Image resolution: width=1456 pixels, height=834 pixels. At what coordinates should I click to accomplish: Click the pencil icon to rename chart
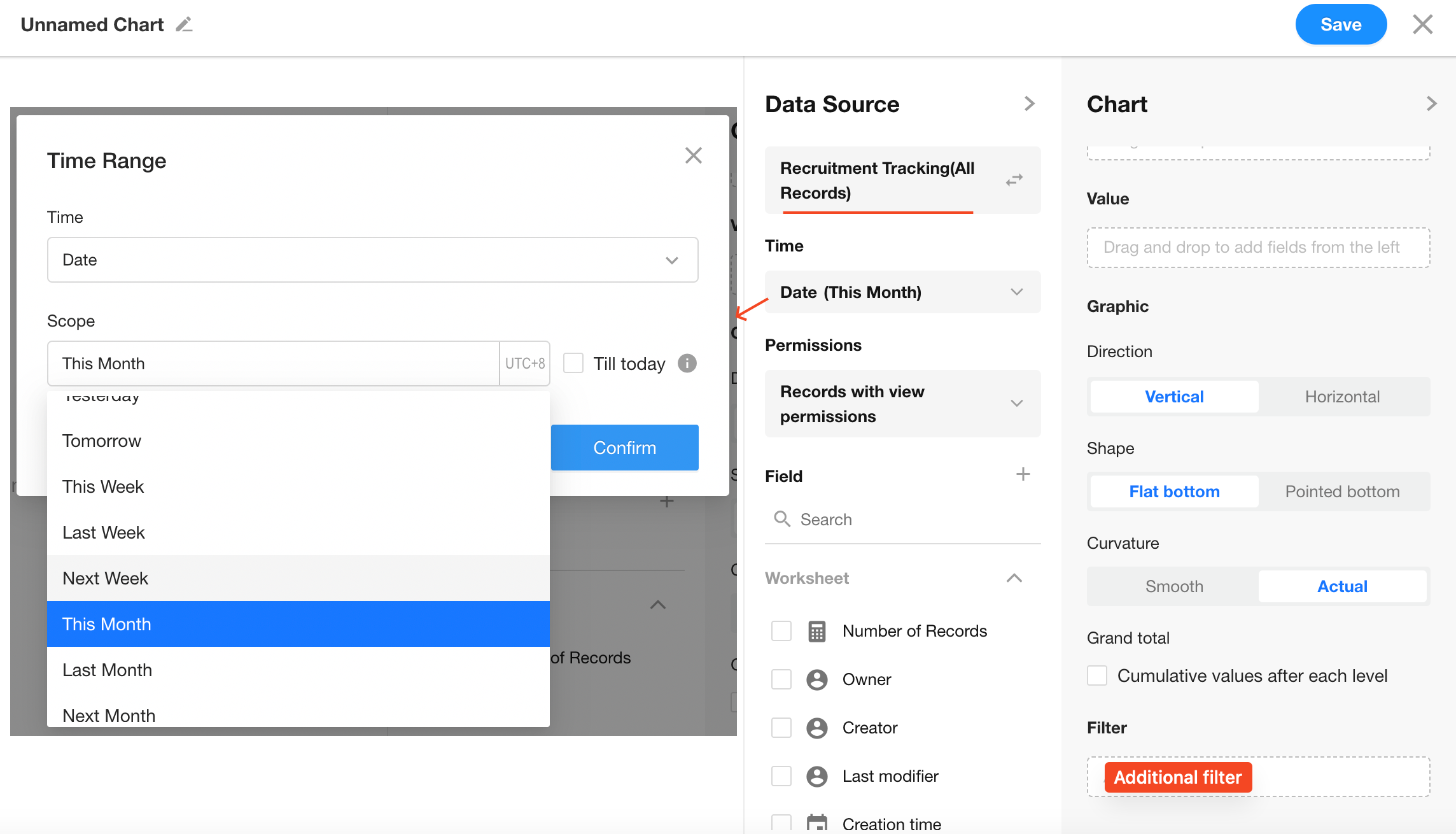(x=184, y=25)
